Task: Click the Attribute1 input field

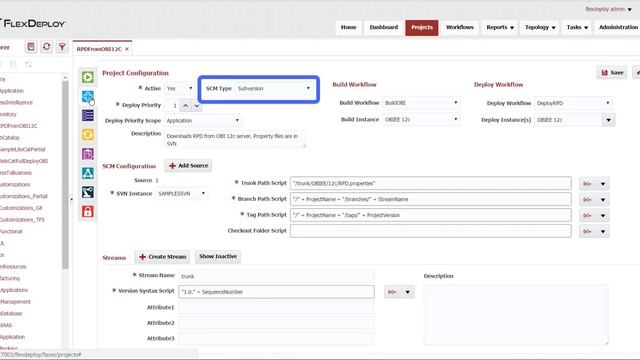Action: [276, 307]
